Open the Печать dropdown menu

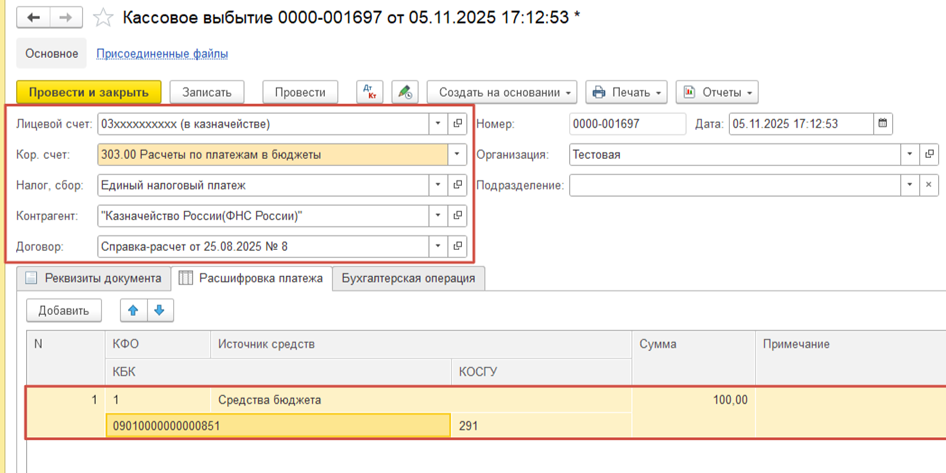click(627, 92)
